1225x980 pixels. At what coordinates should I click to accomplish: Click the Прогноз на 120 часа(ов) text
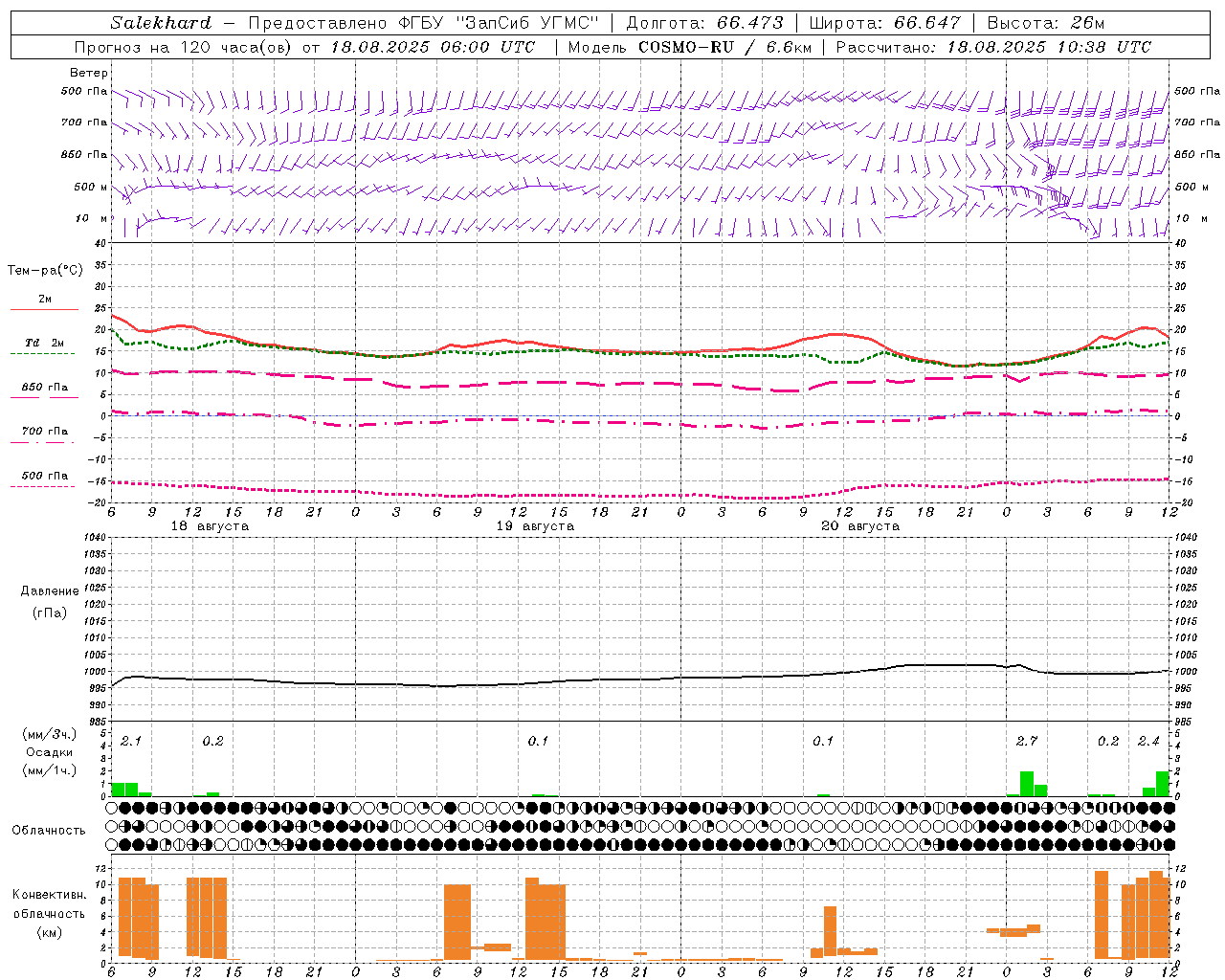184,47
